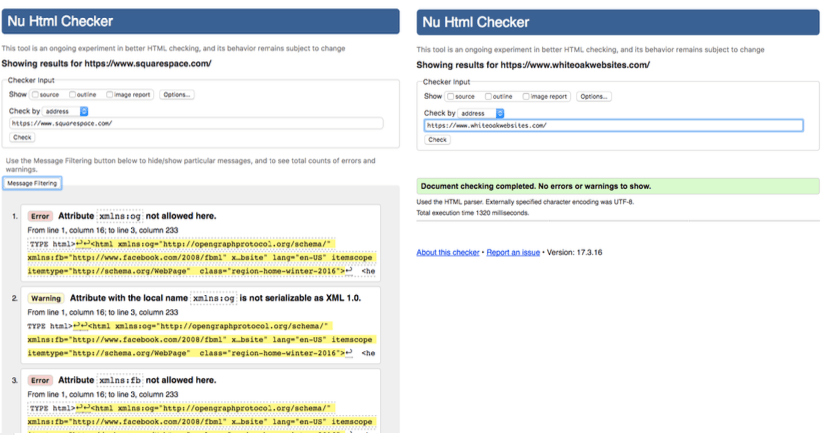Open the 'Report an issue' link
The width and height of the screenshot is (826, 435).
pos(513,252)
